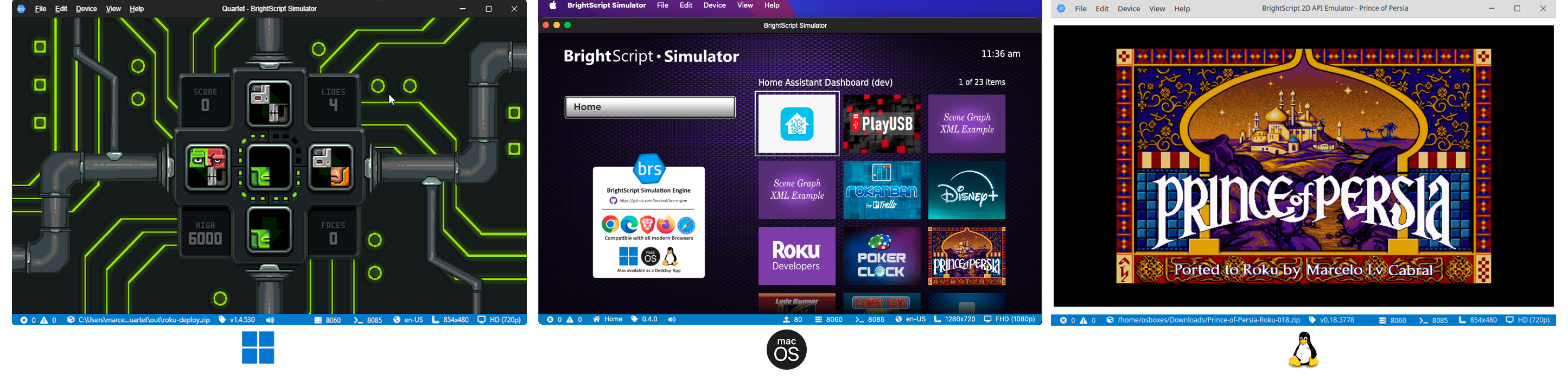Open Device menu in the Quartet window
Screen dimensions: 1568x380
click(x=86, y=9)
